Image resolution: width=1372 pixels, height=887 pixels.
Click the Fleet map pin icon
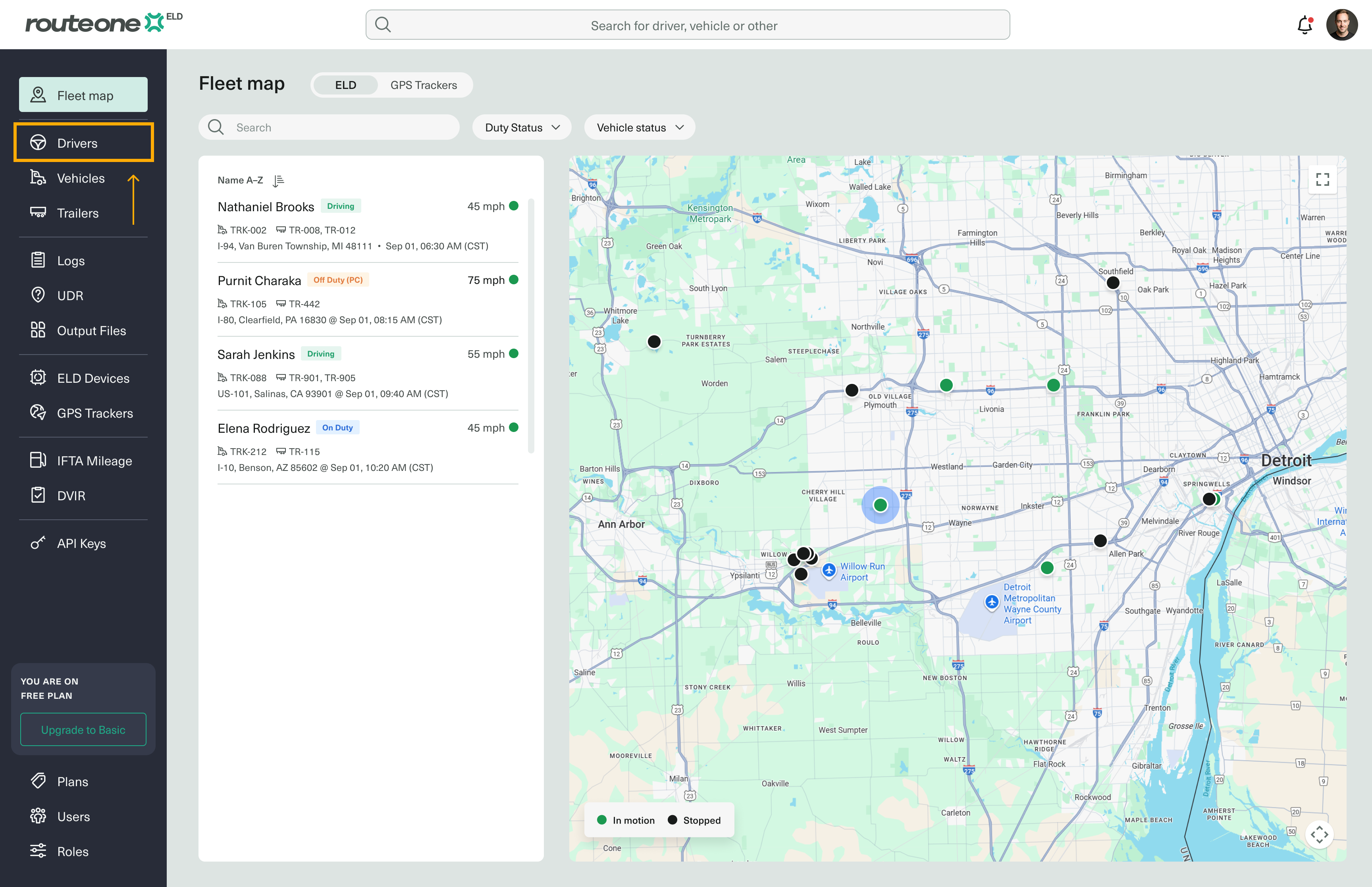pyautogui.click(x=38, y=95)
